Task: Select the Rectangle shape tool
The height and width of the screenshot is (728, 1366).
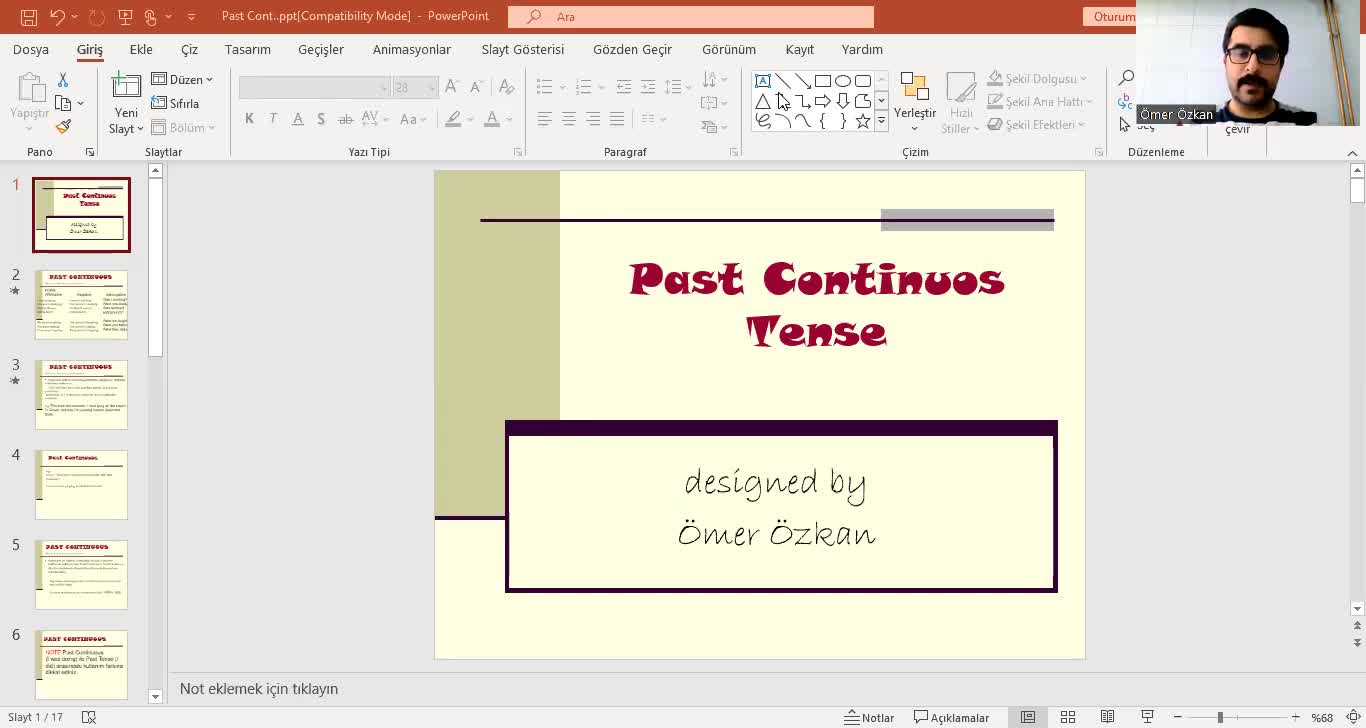Action: tap(823, 81)
